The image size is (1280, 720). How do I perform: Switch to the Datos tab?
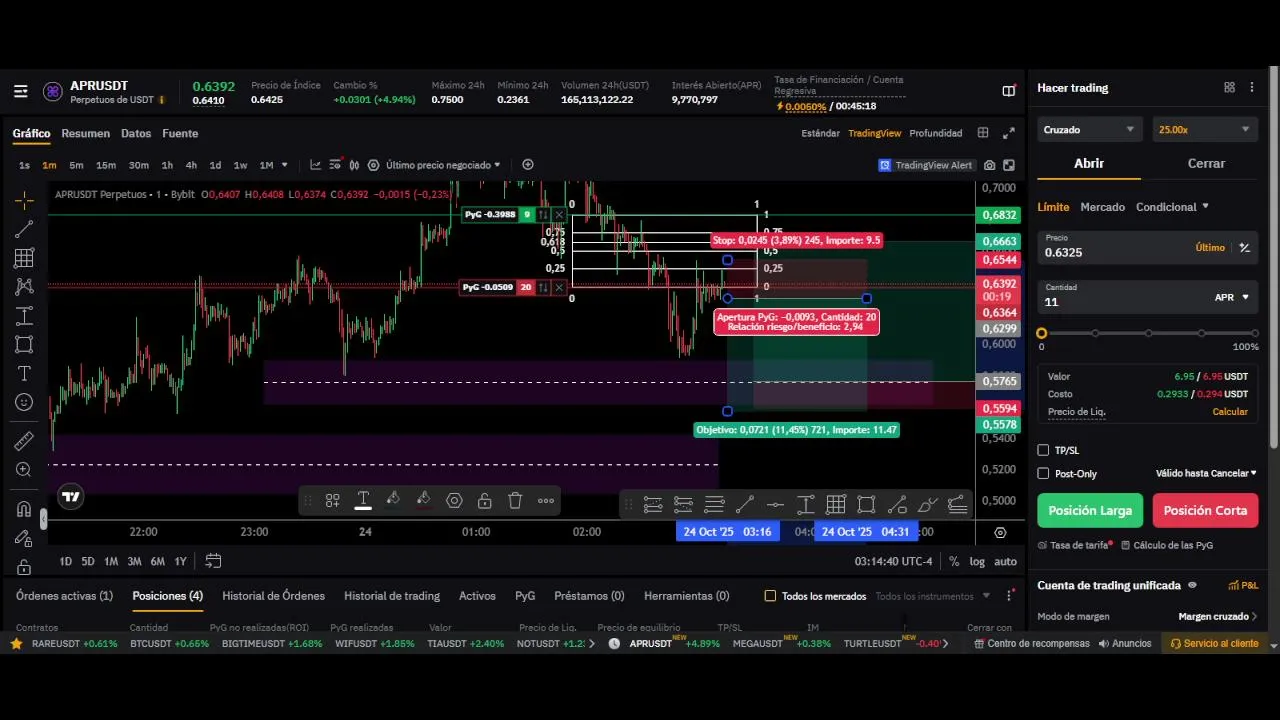(136, 134)
